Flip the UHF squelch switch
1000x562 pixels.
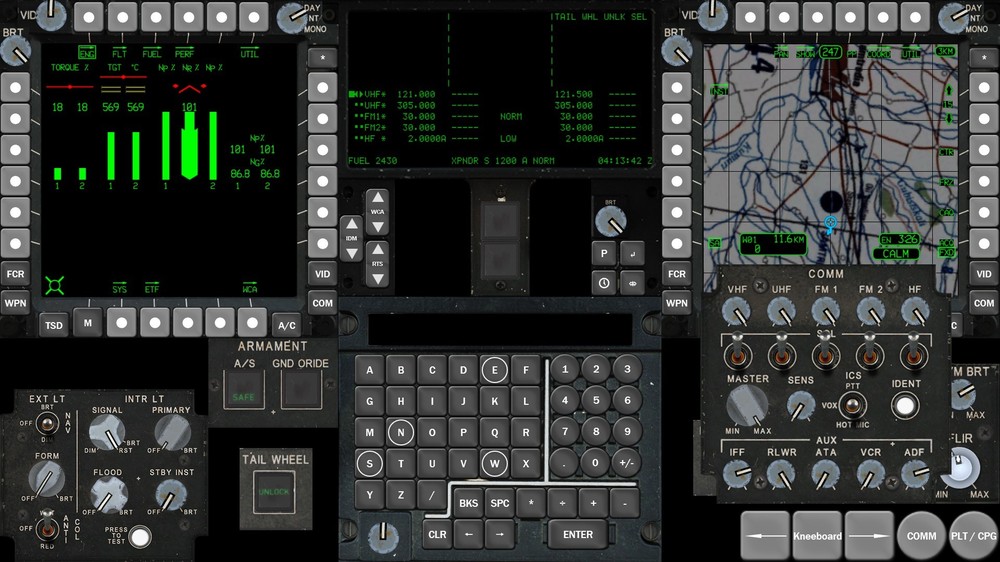click(x=781, y=353)
